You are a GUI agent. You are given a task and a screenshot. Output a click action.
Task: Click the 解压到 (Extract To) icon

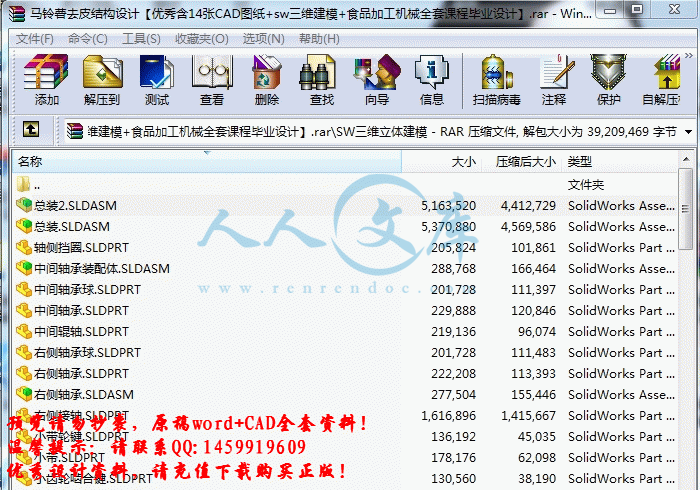(x=101, y=80)
